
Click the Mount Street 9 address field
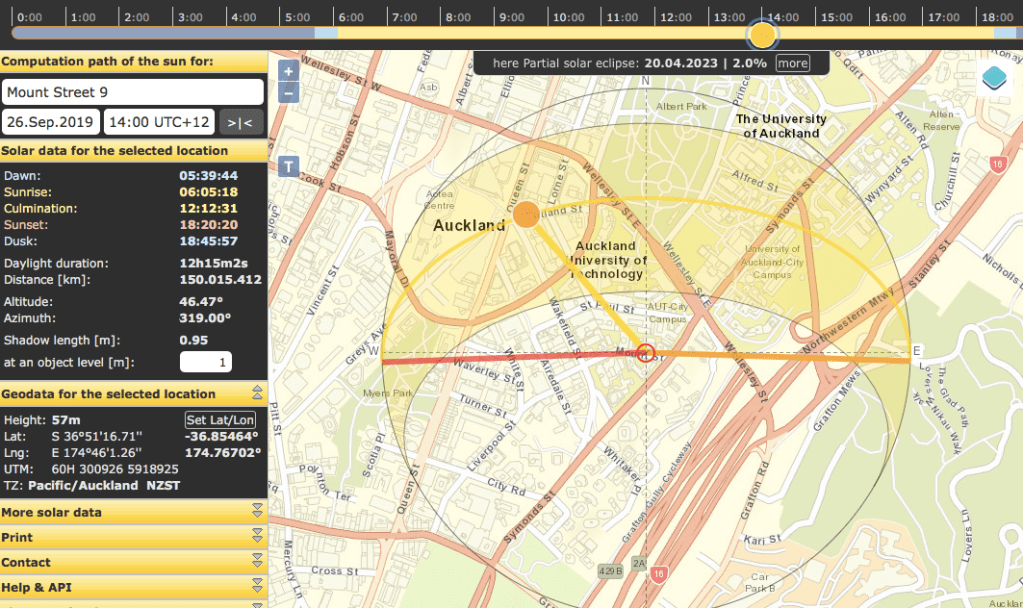click(x=132, y=92)
